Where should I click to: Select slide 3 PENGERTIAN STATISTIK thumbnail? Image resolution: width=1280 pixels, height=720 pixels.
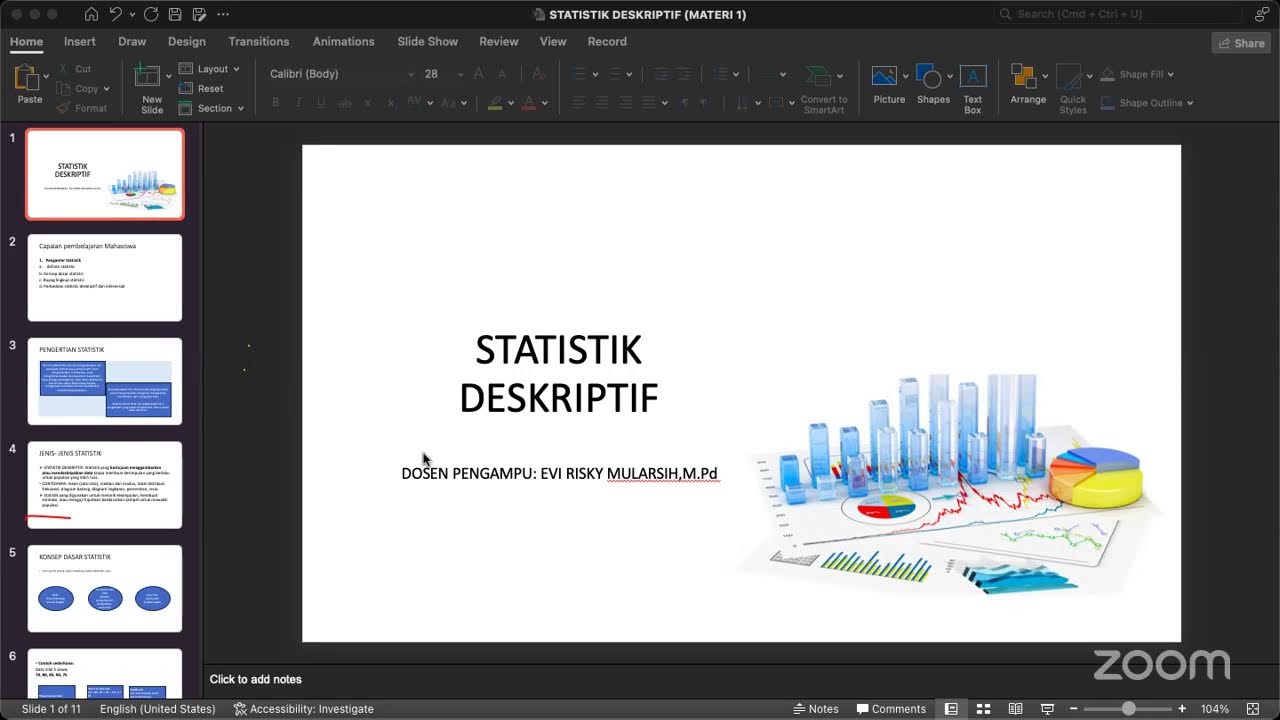click(x=105, y=381)
